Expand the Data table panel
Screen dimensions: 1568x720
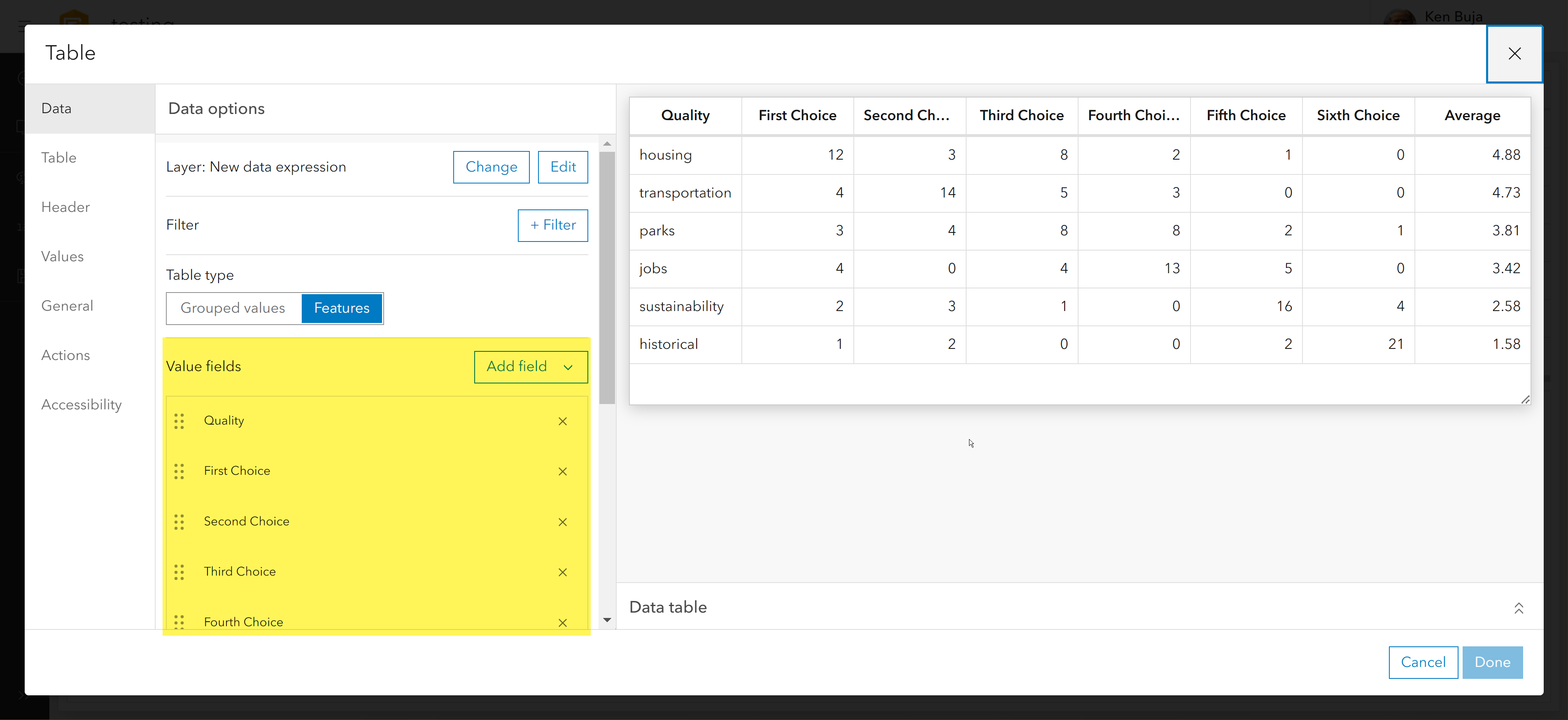point(1518,608)
